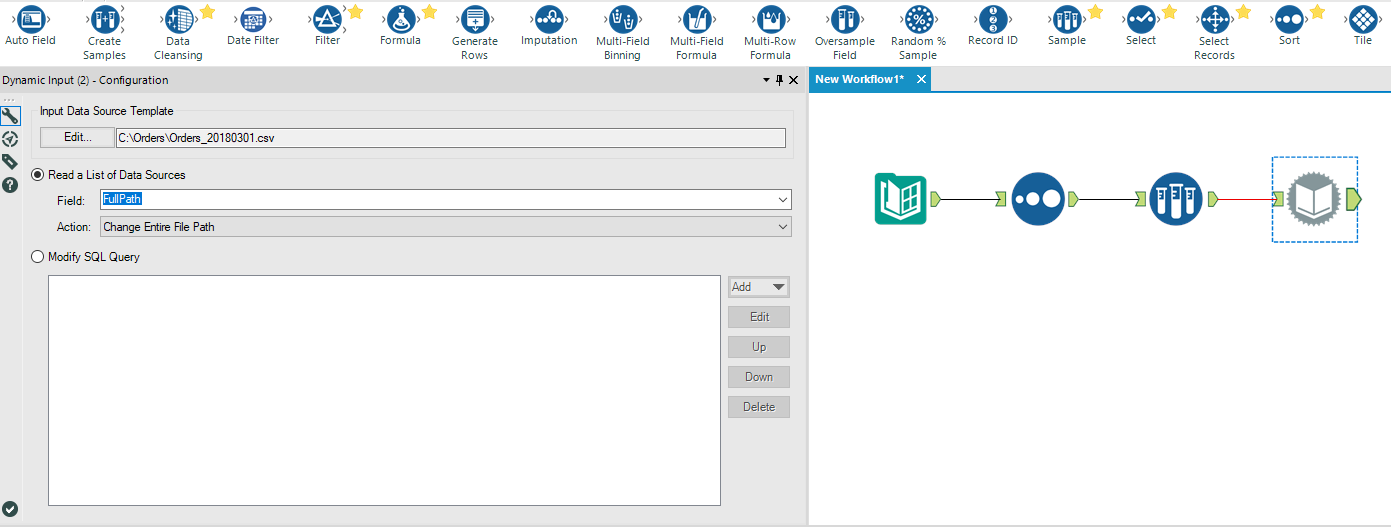This screenshot has width=1391, height=527.
Task: Select the Oversample Field tool
Action: coord(844,32)
